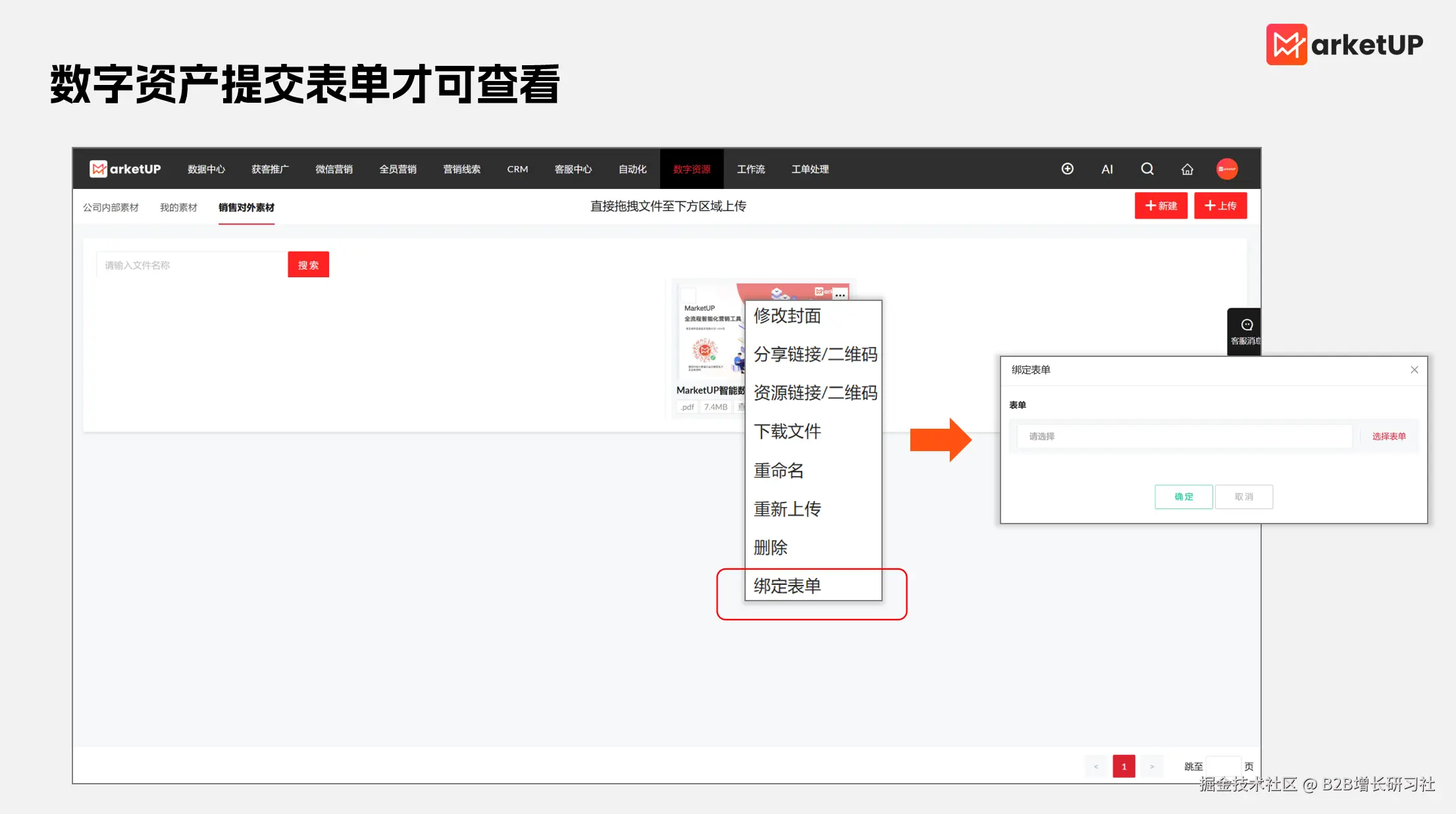Click the file name search input field

[x=192, y=265]
